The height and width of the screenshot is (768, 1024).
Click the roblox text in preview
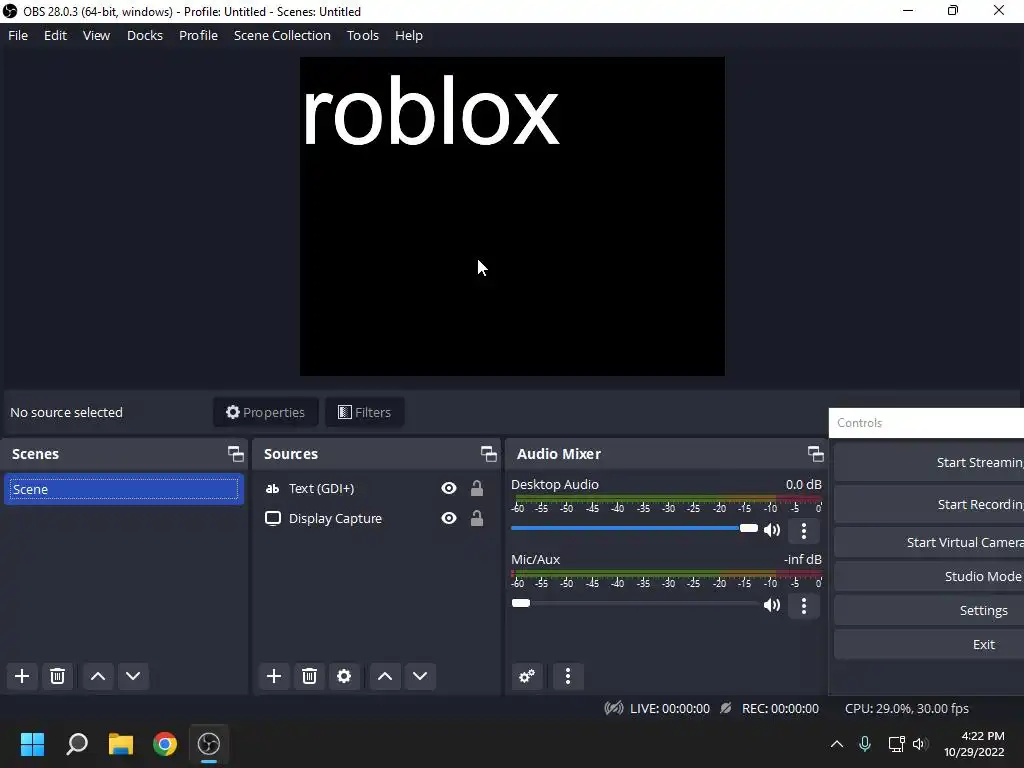[430, 111]
